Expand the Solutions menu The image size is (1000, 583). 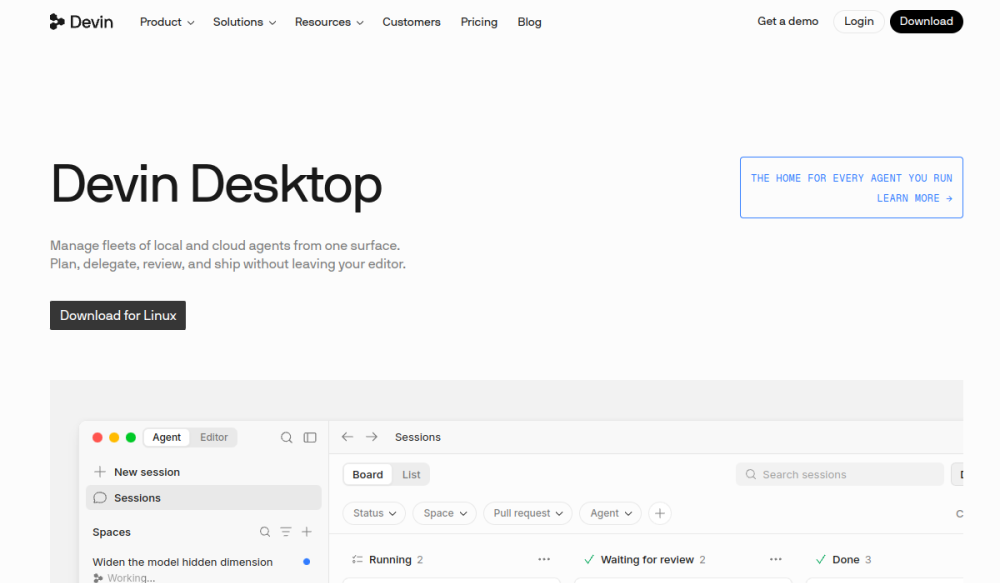245,22
